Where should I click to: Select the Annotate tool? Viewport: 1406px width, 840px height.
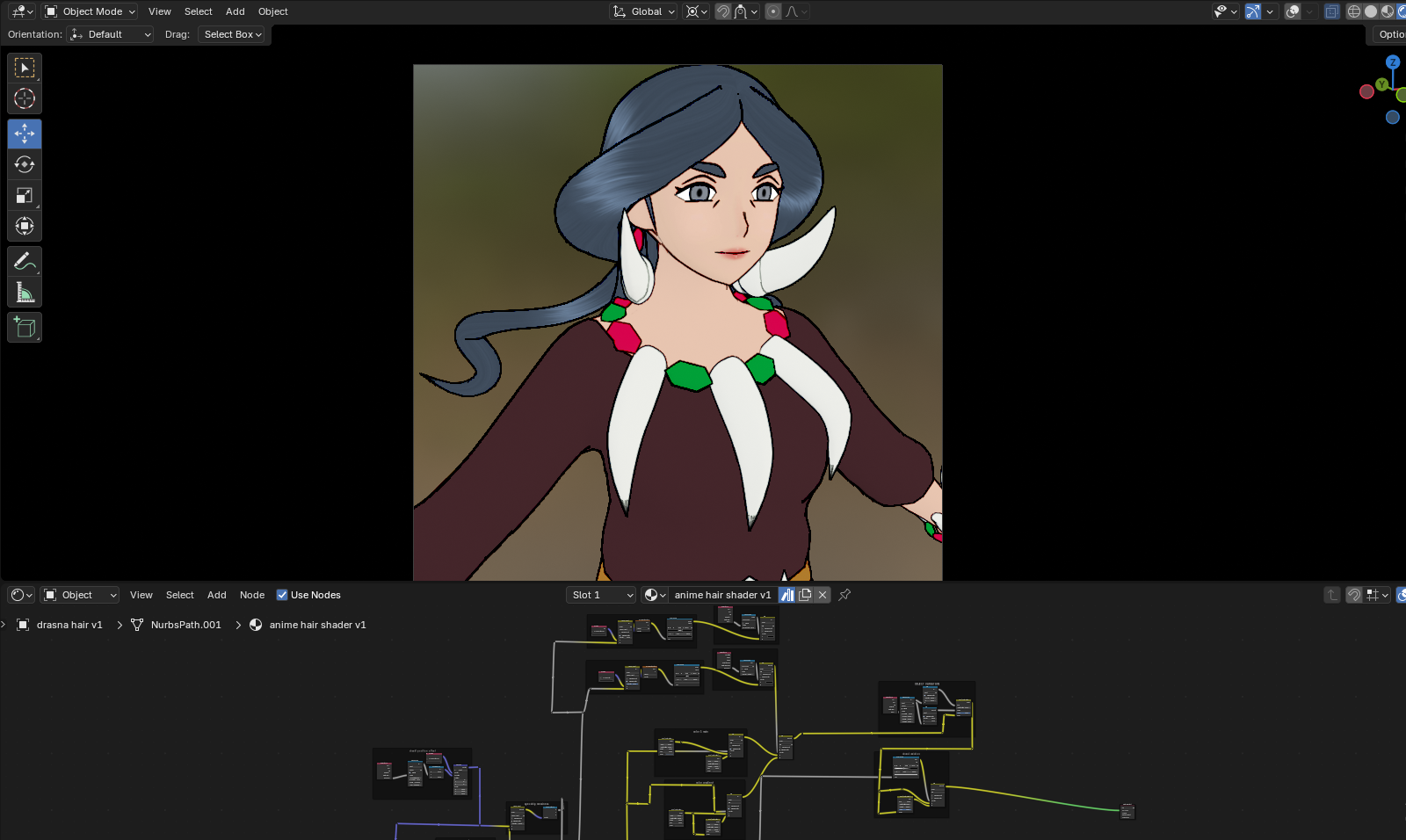click(x=25, y=261)
